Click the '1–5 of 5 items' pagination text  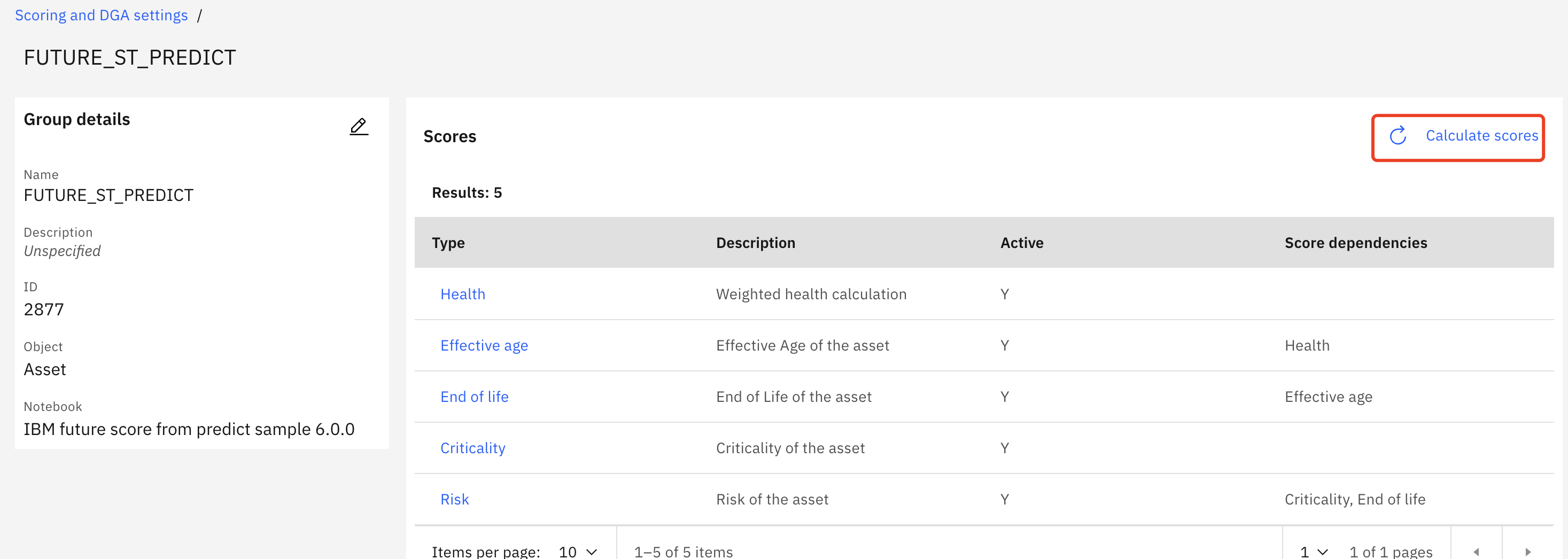(x=683, y=552)
